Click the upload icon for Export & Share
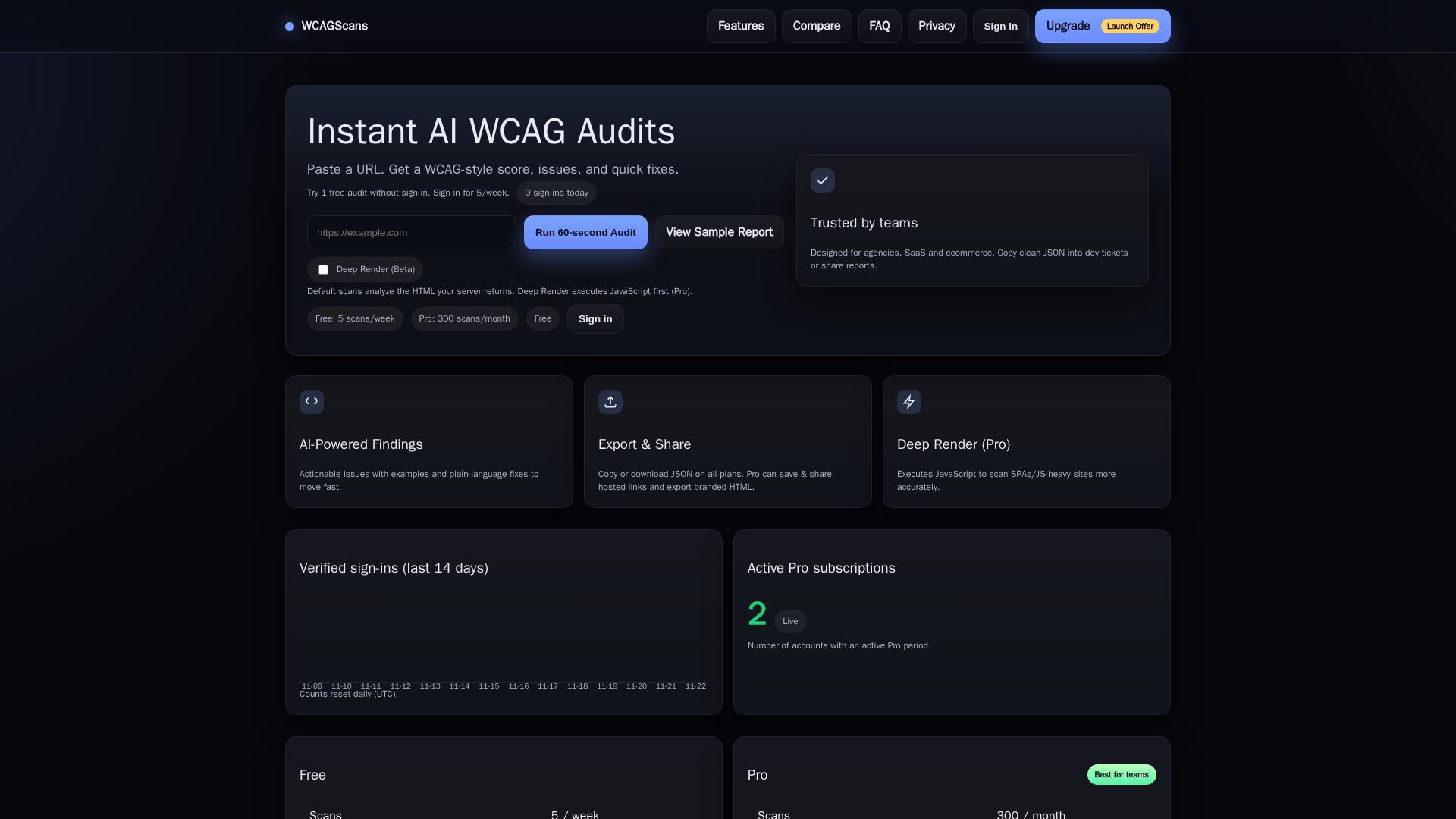 tap(610, 402)
